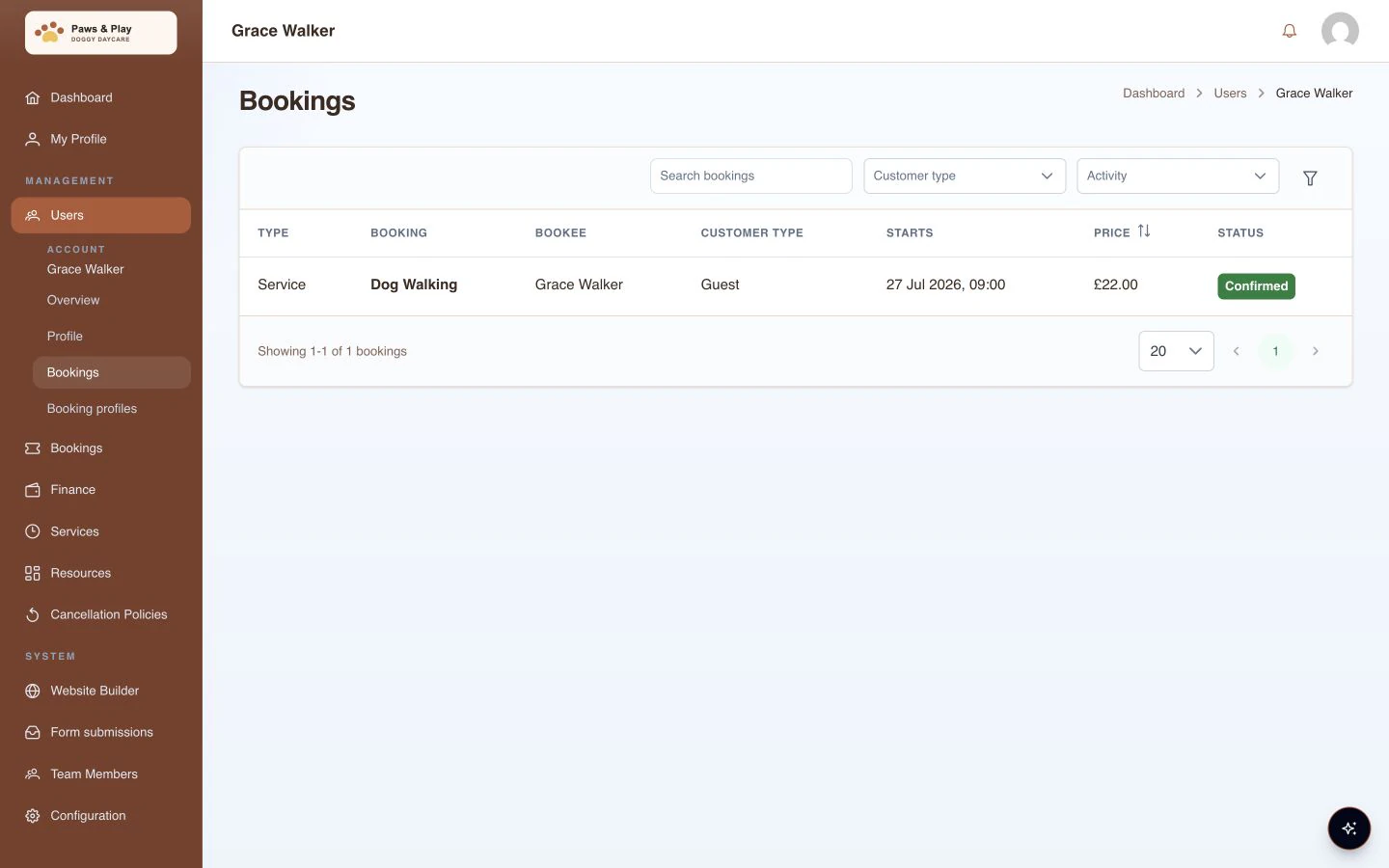Screen dimensions: 1389x868
Task: Select Users in the Management menu
Action: [100, 215]
